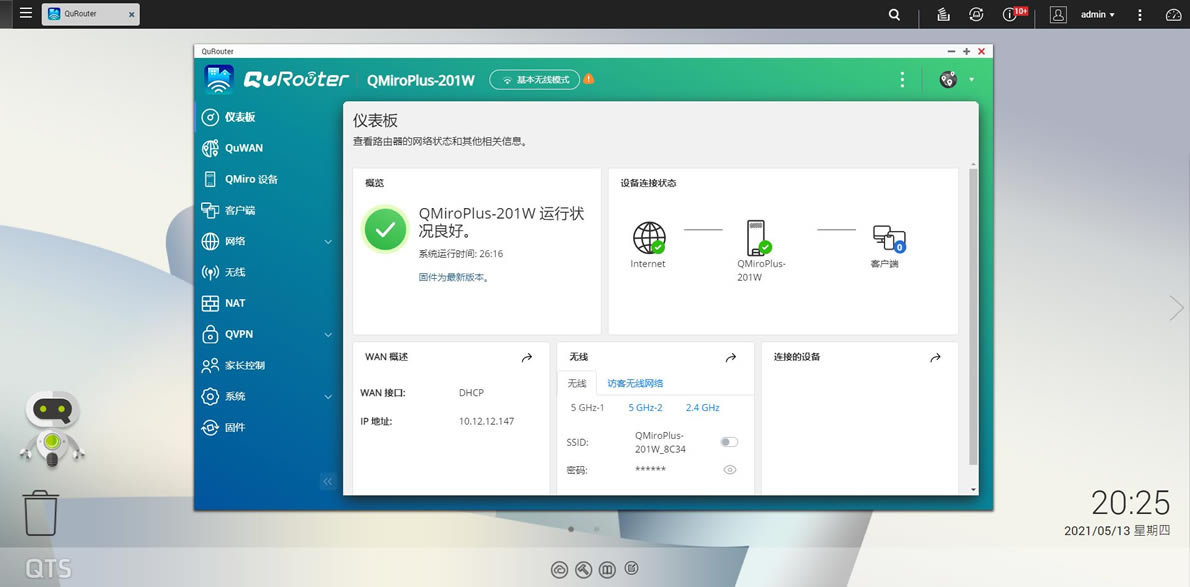The width and height of the screenshot is (1190, 587).
Task: Click the search magnifier in top bar
Action: [895, 14]
